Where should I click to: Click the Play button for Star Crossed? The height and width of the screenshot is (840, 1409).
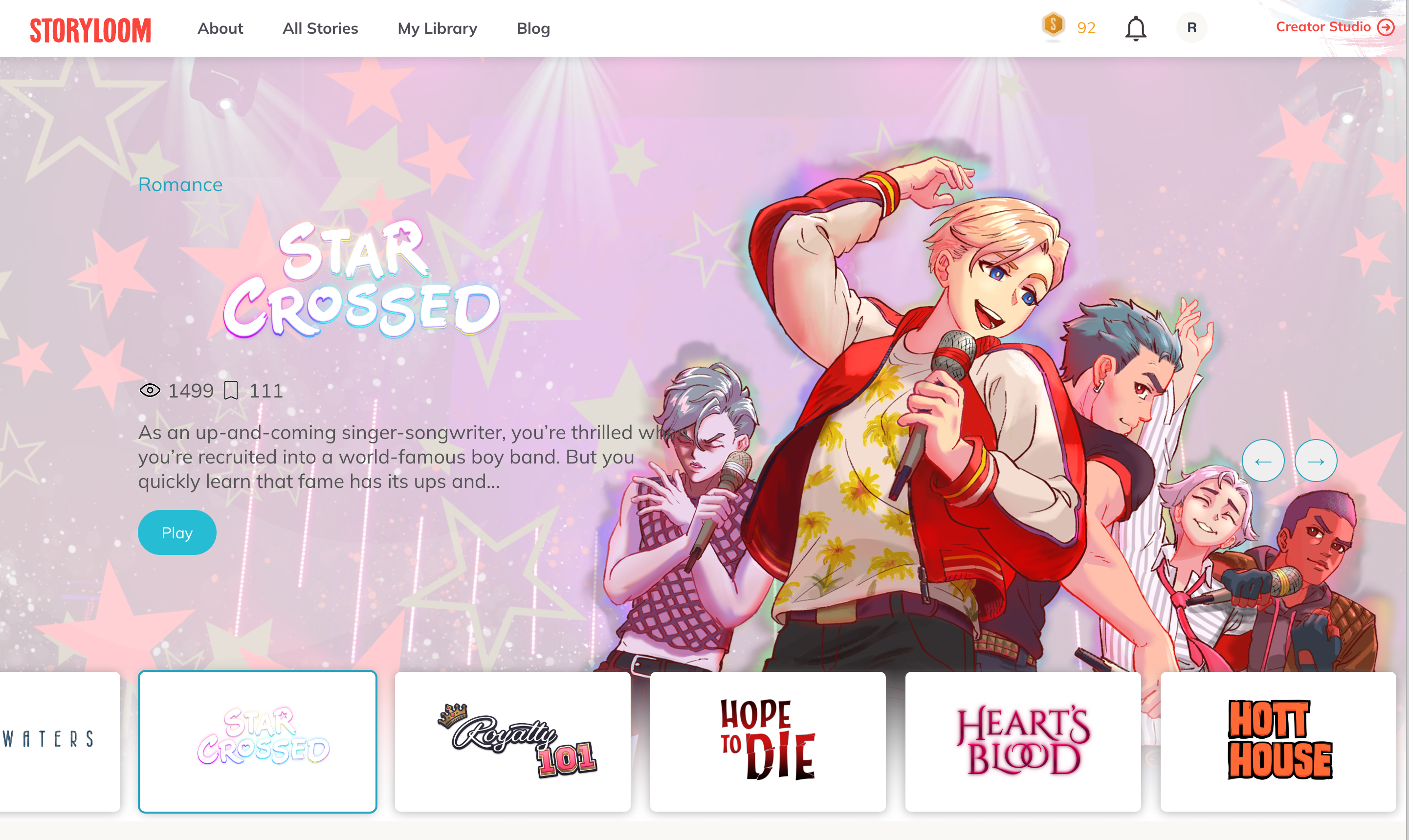coord(177,531)
